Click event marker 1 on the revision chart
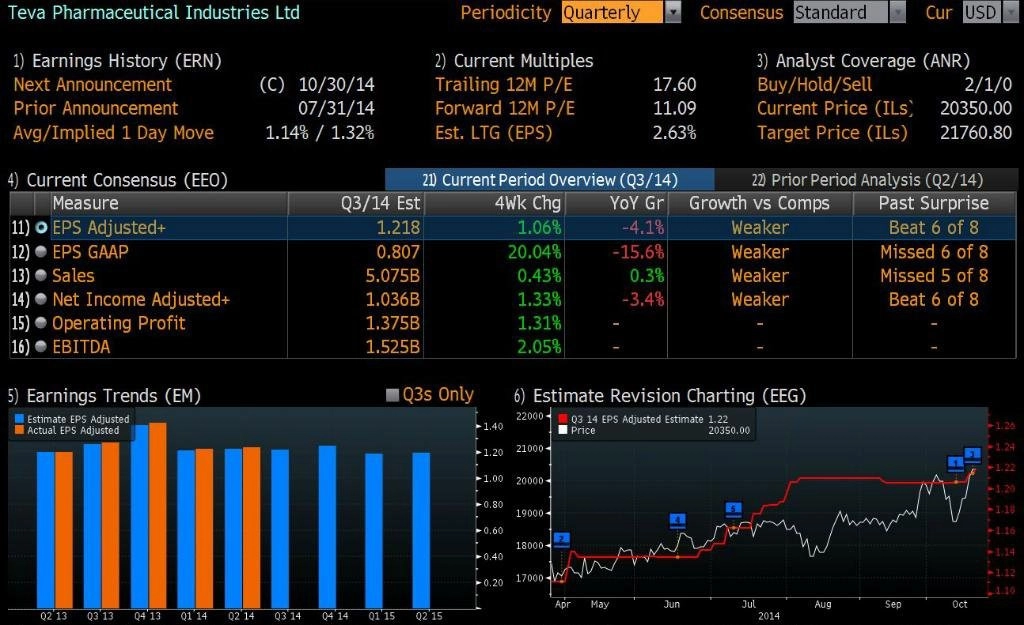This screenshot has width=1024, height=625. (955, 464)
